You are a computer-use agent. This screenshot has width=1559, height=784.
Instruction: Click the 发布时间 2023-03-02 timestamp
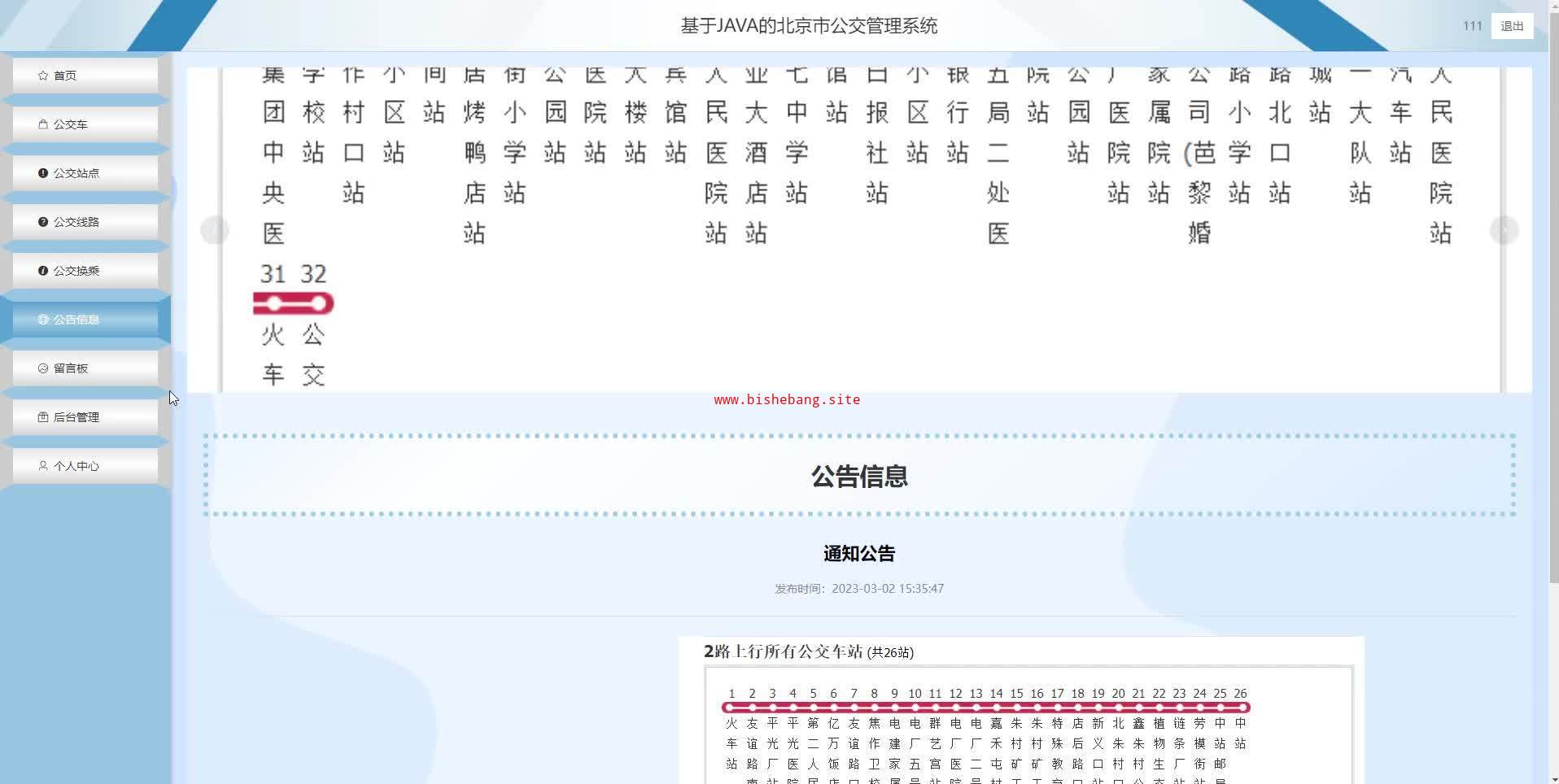(x=859, y=589)
